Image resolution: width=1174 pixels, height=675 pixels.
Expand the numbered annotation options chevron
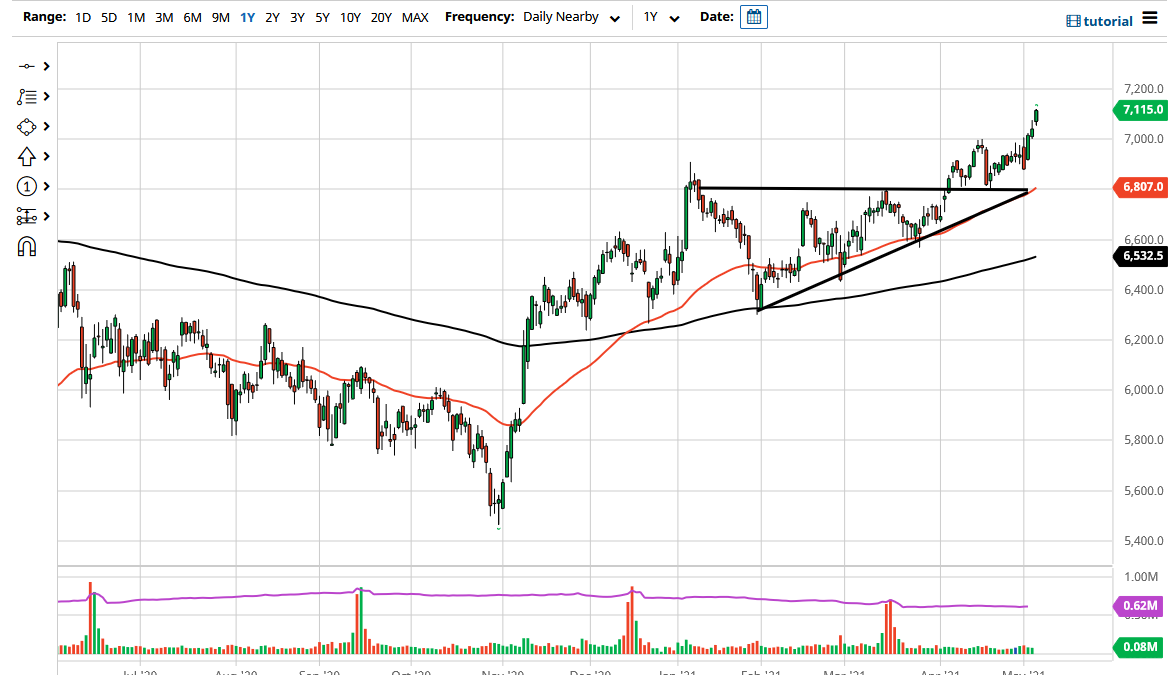click(45, 186)
